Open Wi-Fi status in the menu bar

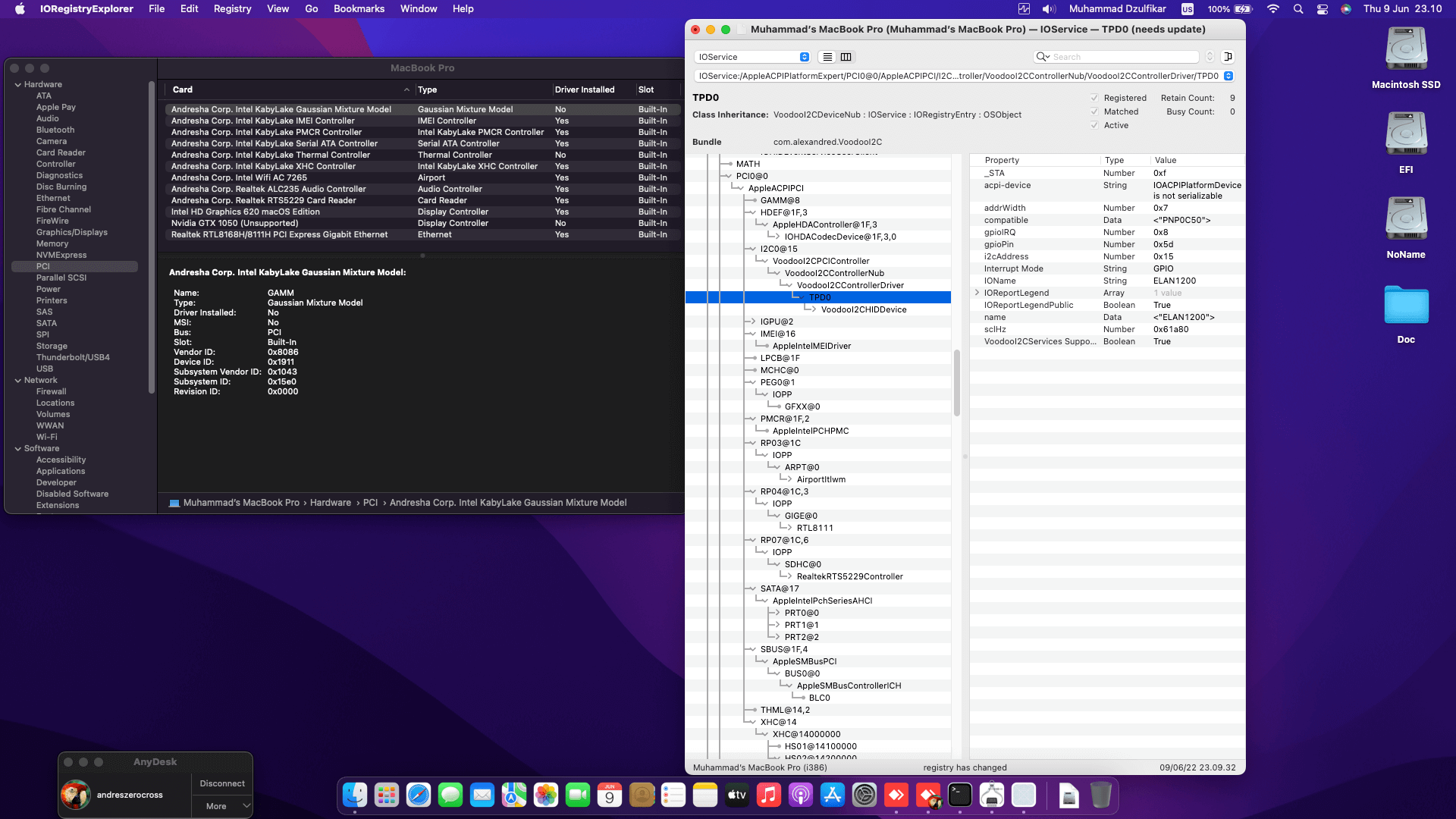(1273, 9)
